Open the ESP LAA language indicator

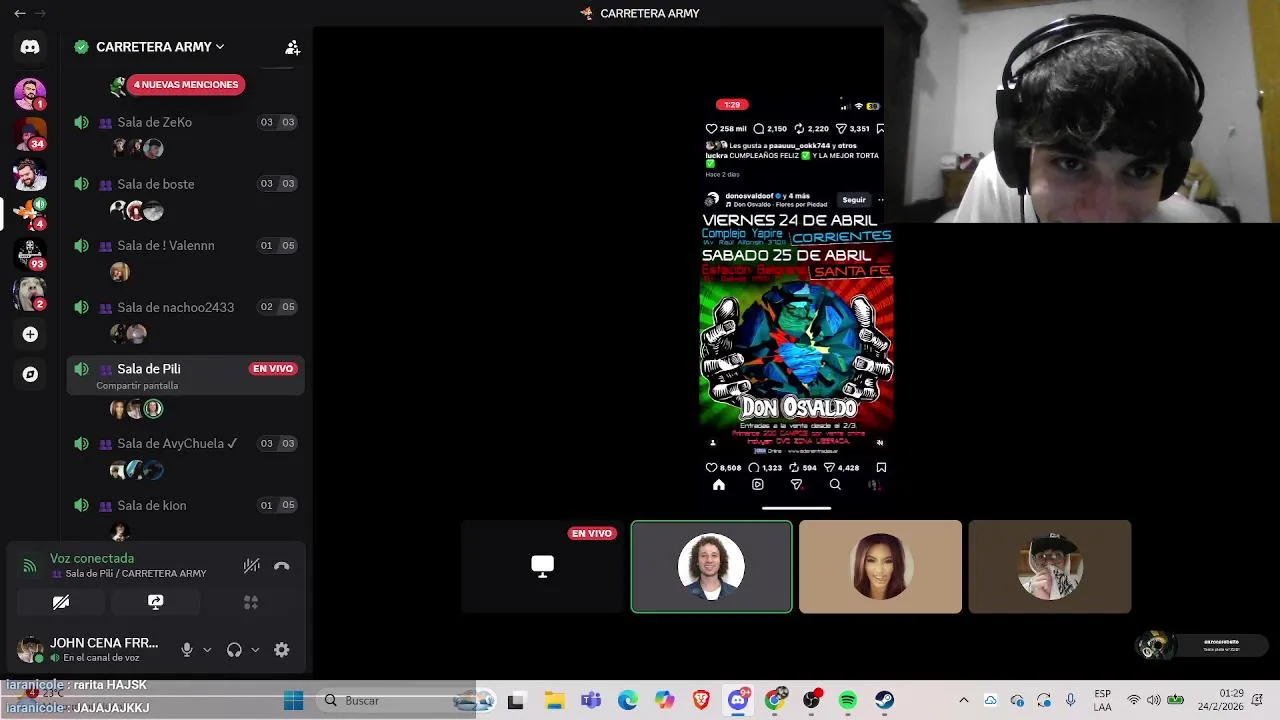pyautogui.click(x=1103, y=700)
